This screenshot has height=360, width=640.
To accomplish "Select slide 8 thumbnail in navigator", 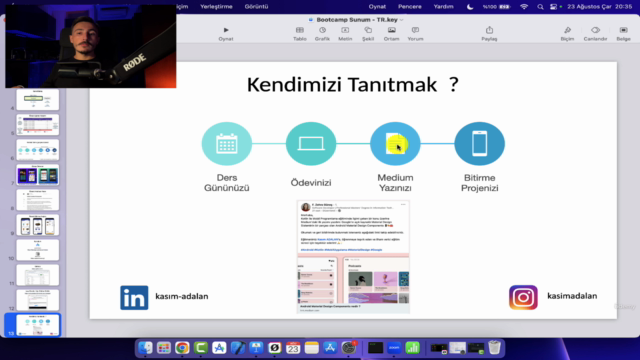I will click(x=38, y=200).
